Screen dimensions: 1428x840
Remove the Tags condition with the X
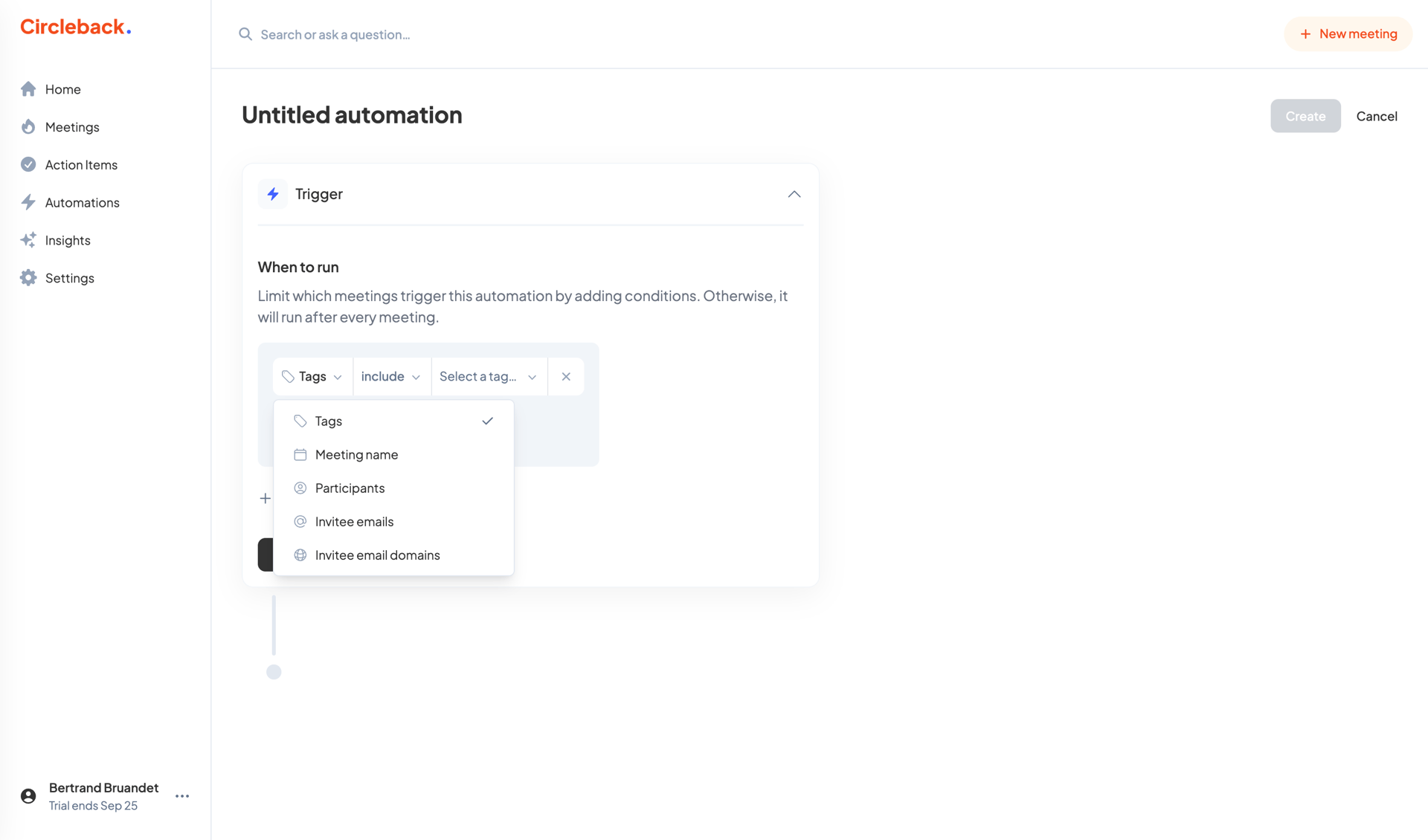tap(565, 376)
